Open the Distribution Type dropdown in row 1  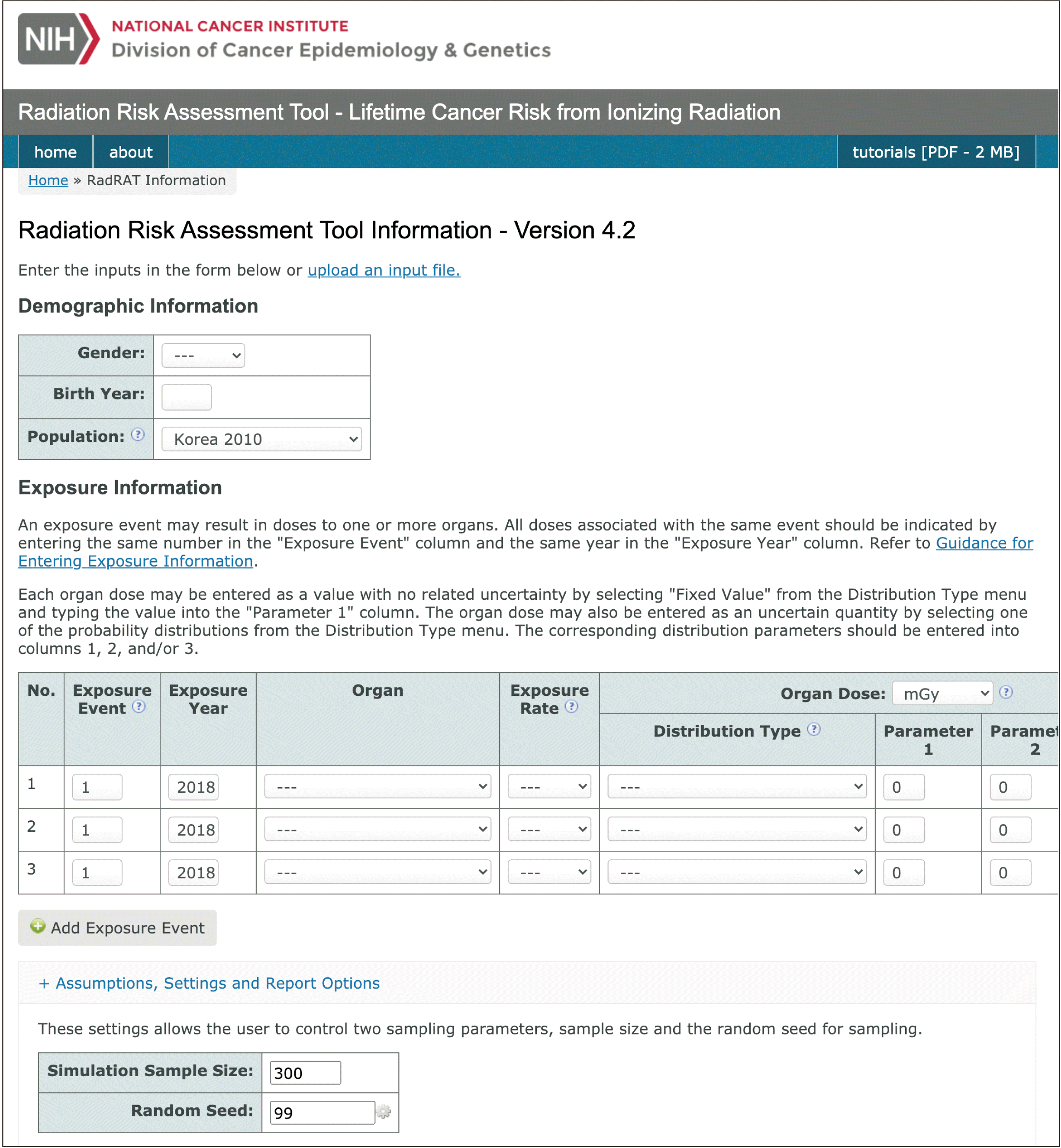(737, 786)
